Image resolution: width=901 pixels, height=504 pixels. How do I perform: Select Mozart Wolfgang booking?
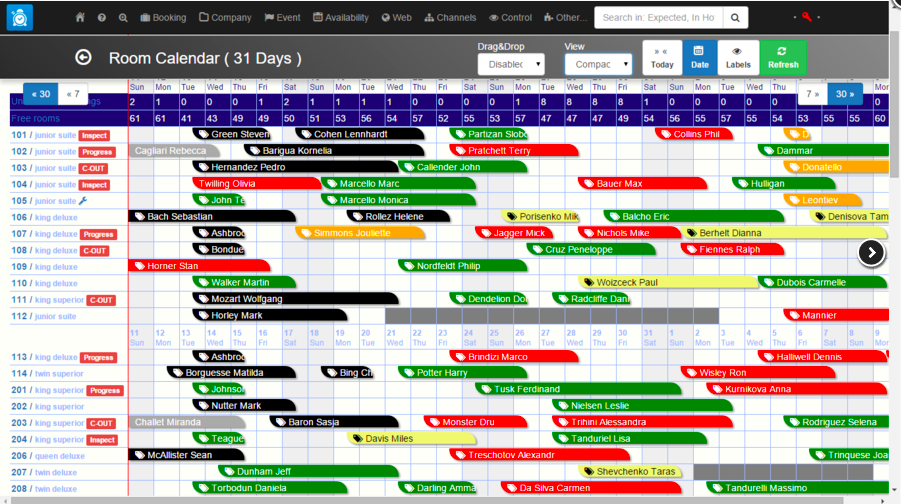click(295, 299)
